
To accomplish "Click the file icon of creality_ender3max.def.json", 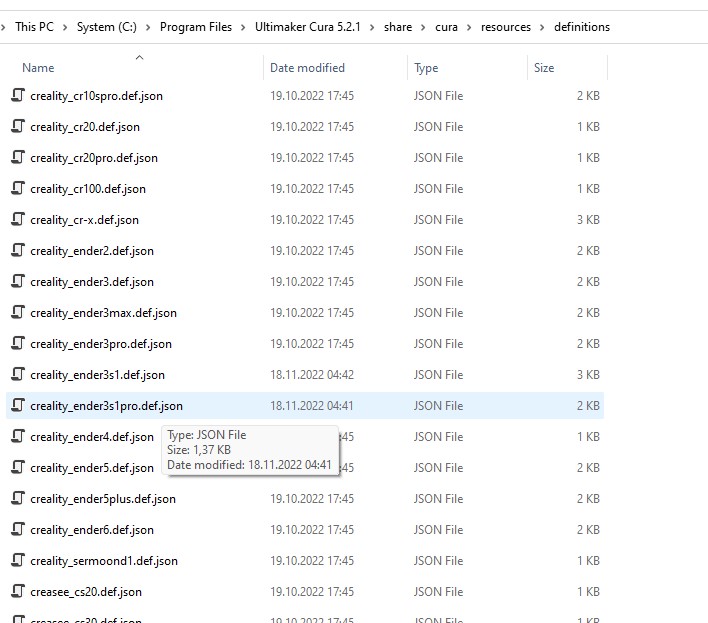I will (18, 312).
